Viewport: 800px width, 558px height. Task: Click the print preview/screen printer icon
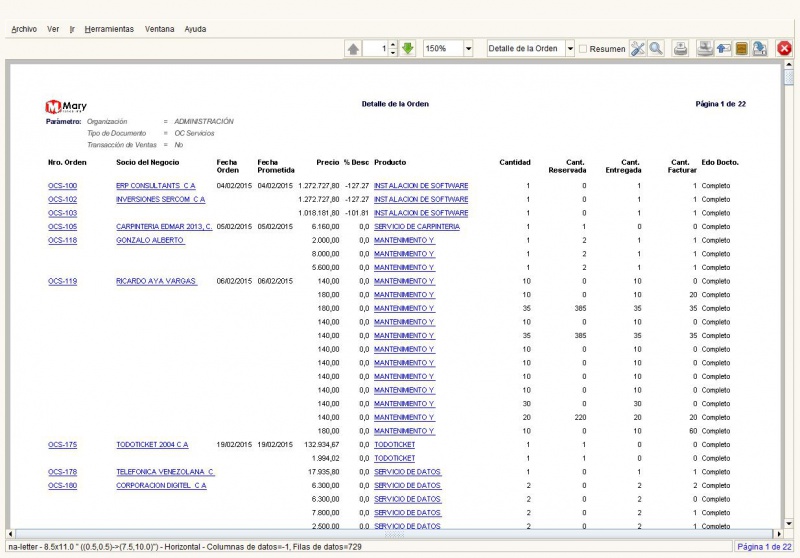(705, 49)
